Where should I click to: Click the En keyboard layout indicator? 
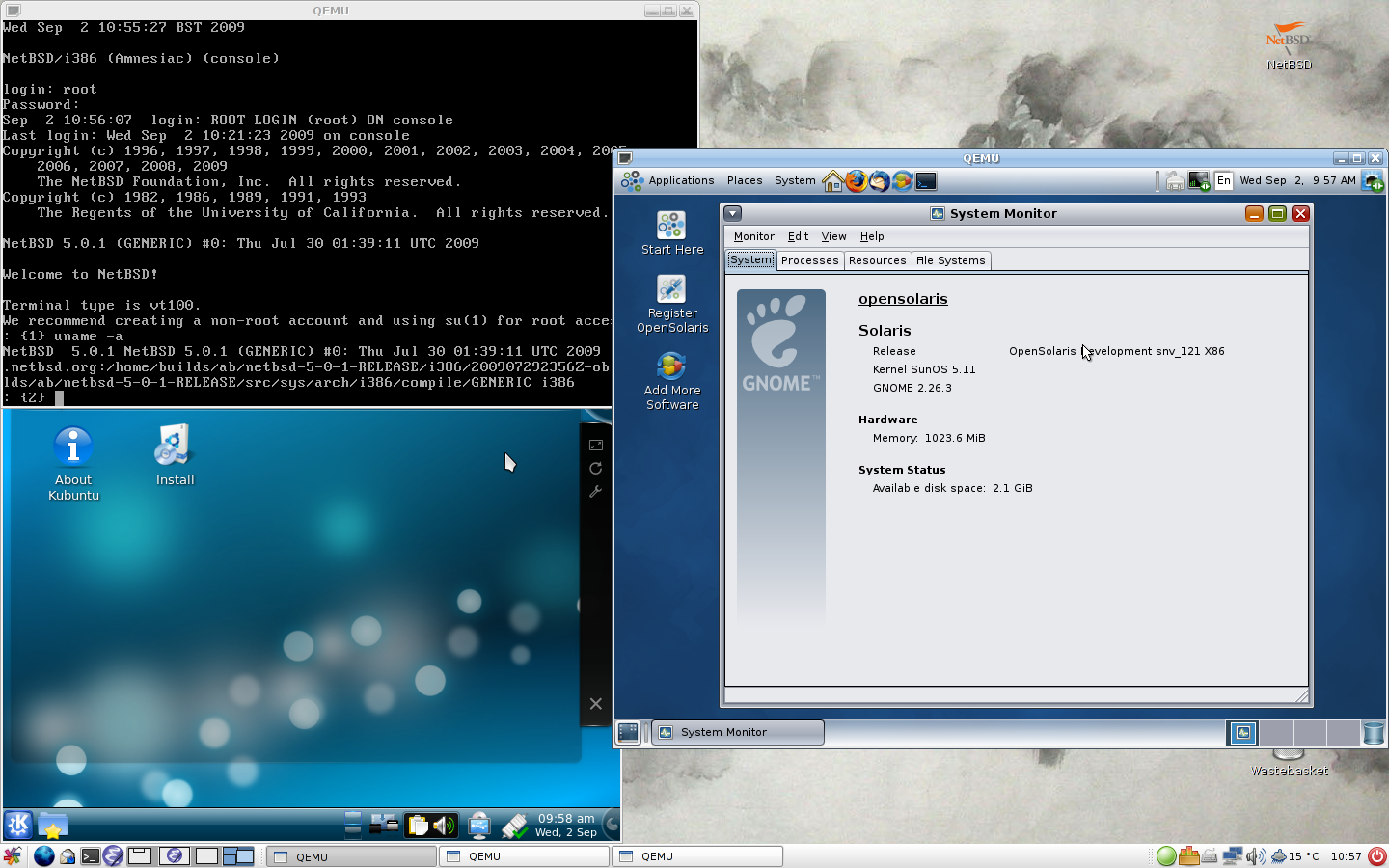(1223, 180)
